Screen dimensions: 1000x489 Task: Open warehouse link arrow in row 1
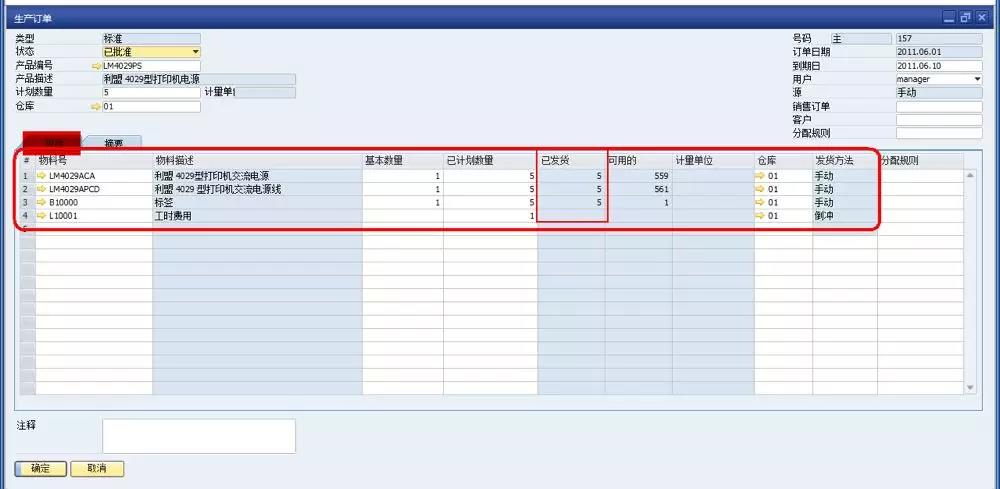point(760,176)
